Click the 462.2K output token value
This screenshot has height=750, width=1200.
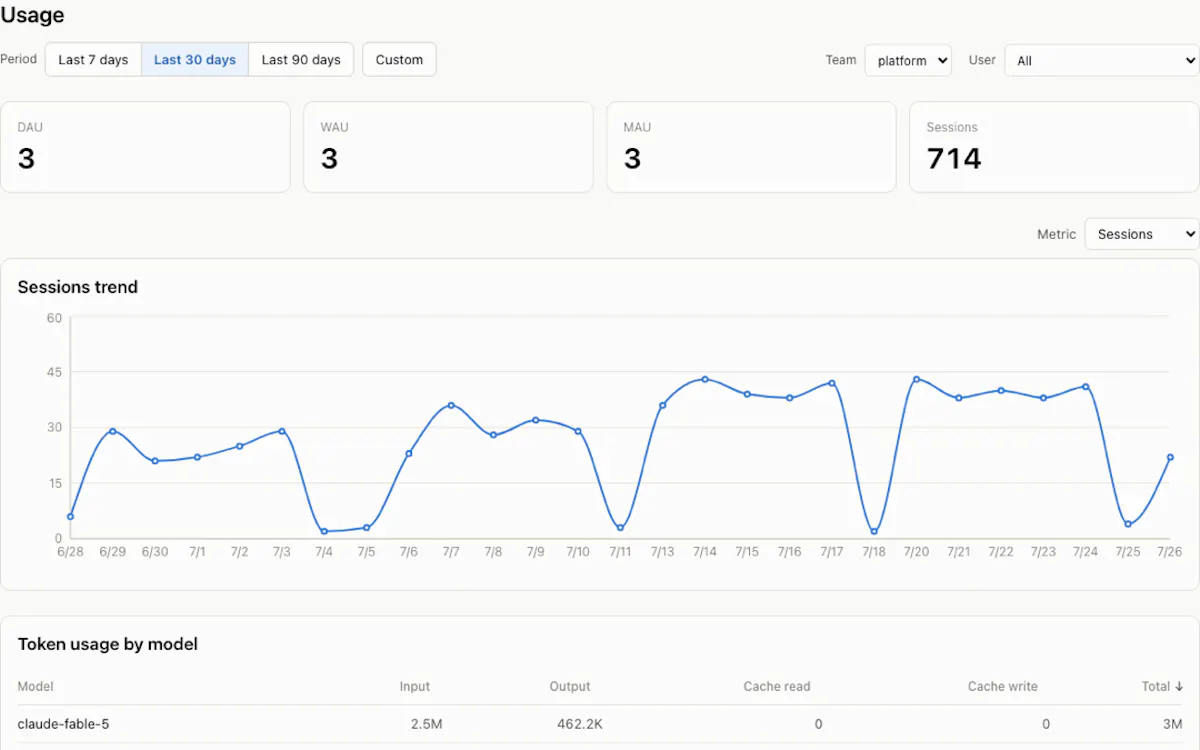580,724
